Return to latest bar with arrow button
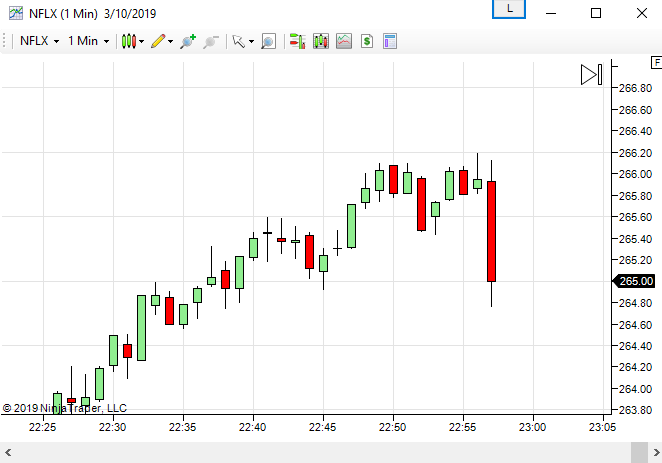Viewport: 662px width, 463px height. click(x=591, y=75)
